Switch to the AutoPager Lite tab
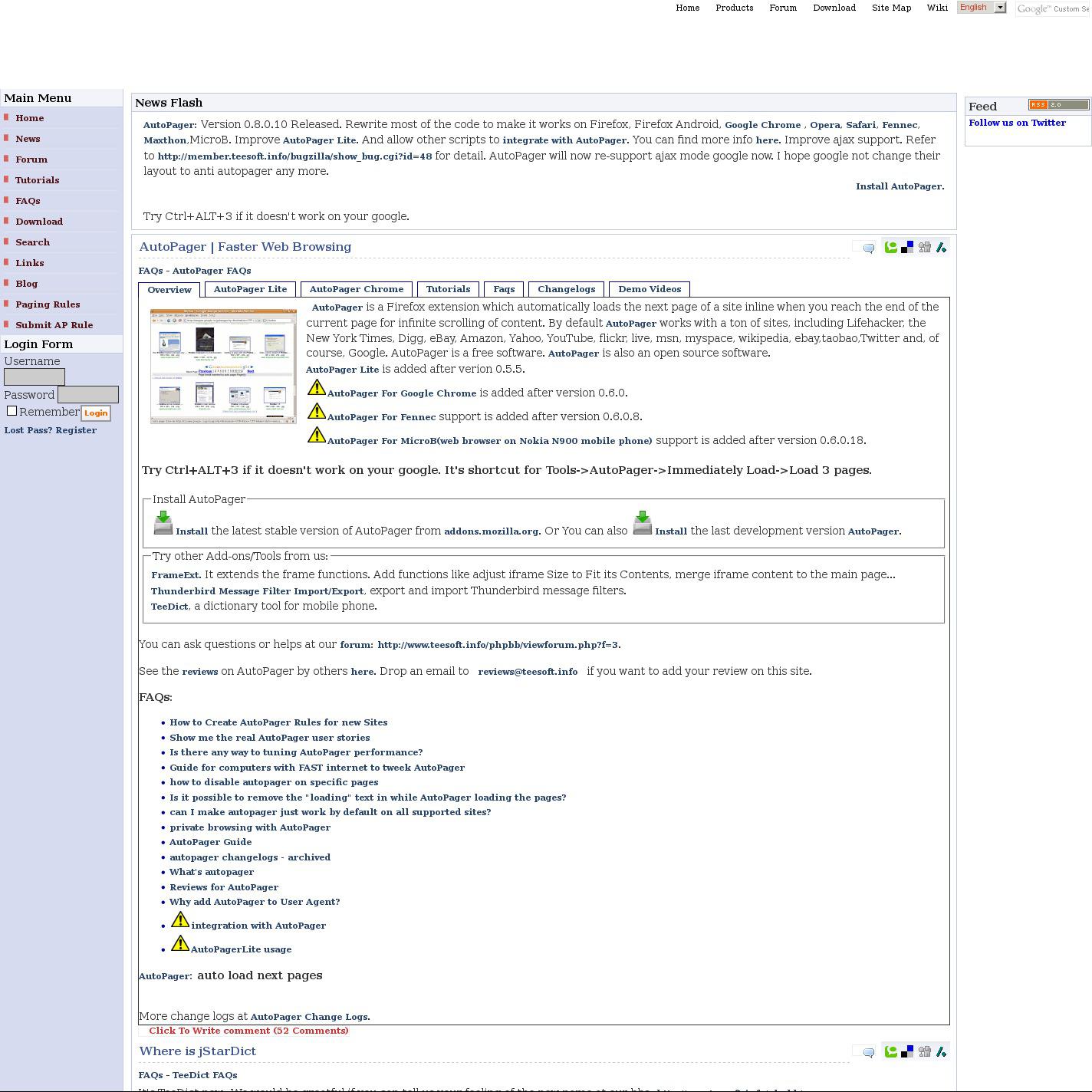1092x1092 pixels. tap(250, 289)
